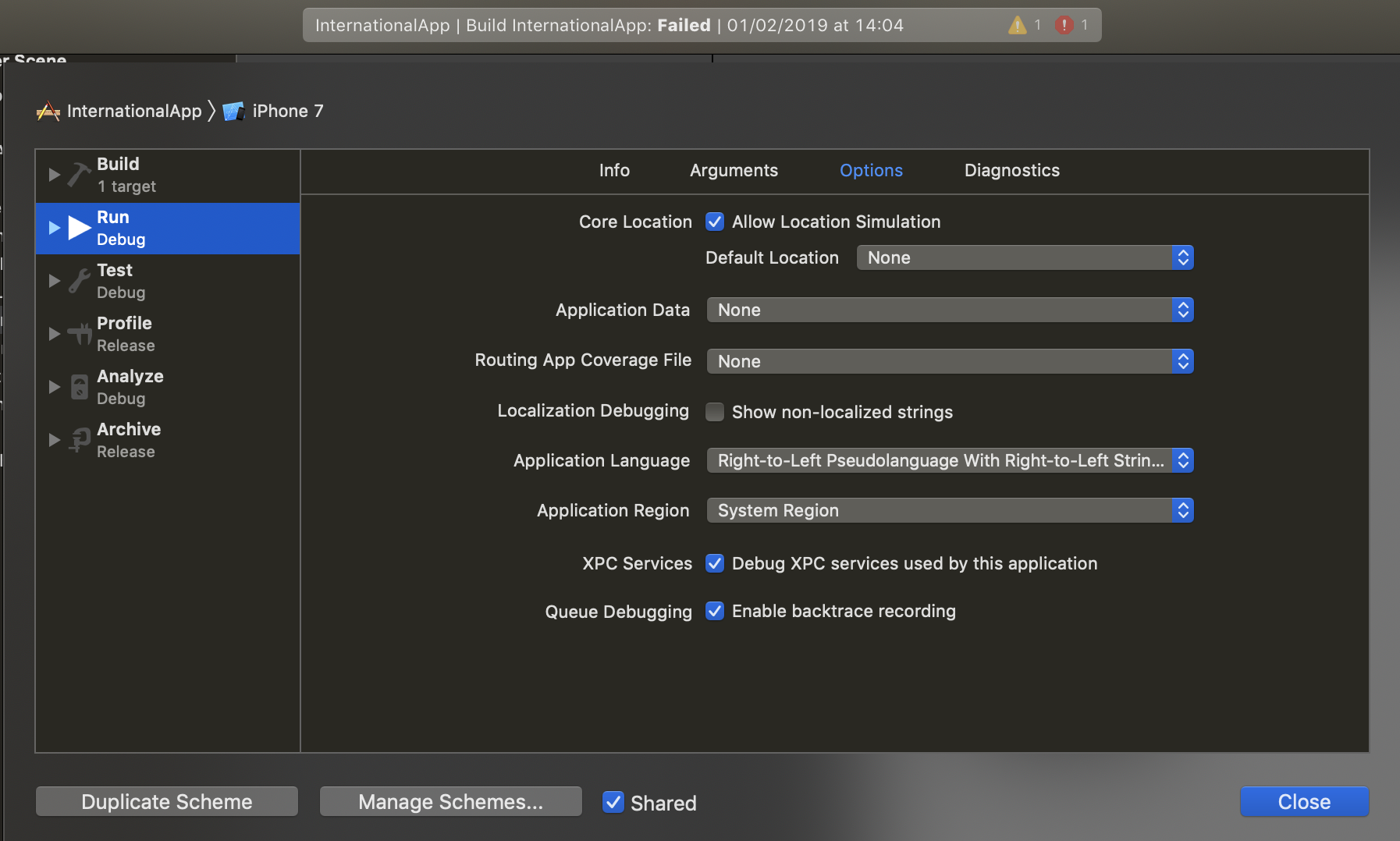Expand the Archive disclosure triangle
Screen dimensions: 1400x841
55,440
